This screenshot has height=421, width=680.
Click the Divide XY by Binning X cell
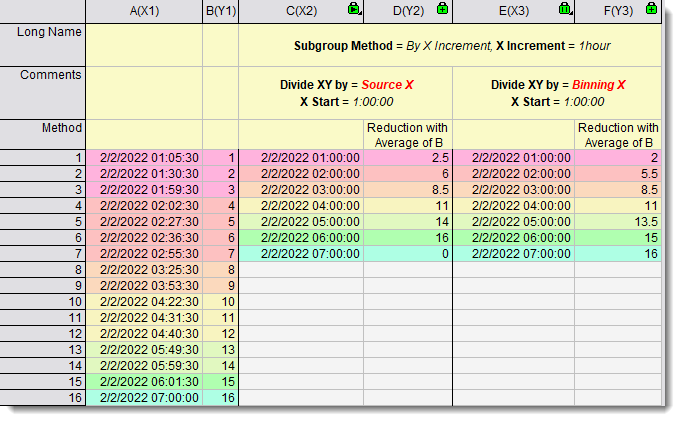558,92
